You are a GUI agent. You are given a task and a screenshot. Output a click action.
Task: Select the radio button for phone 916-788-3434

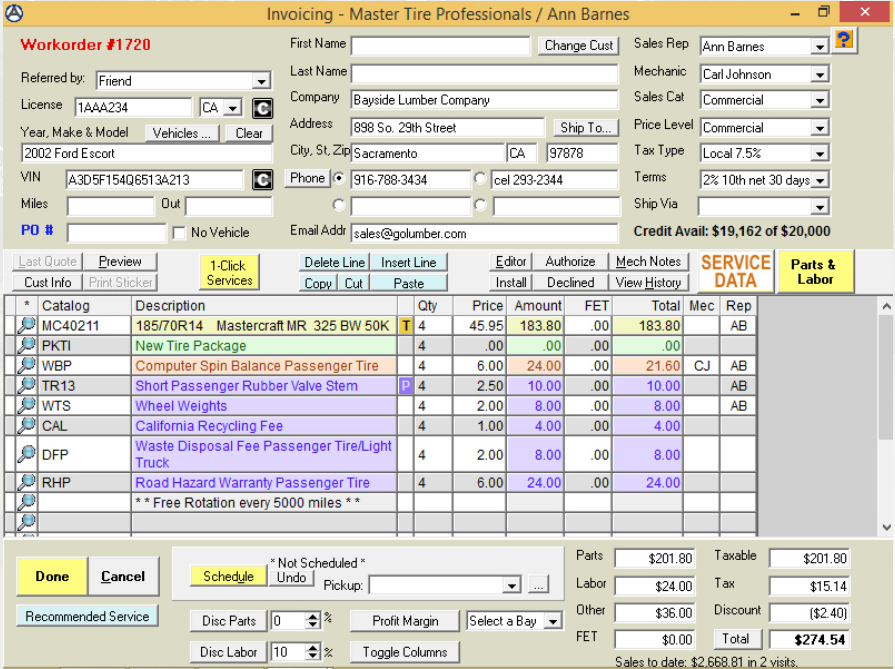click(x=339, y=180)
